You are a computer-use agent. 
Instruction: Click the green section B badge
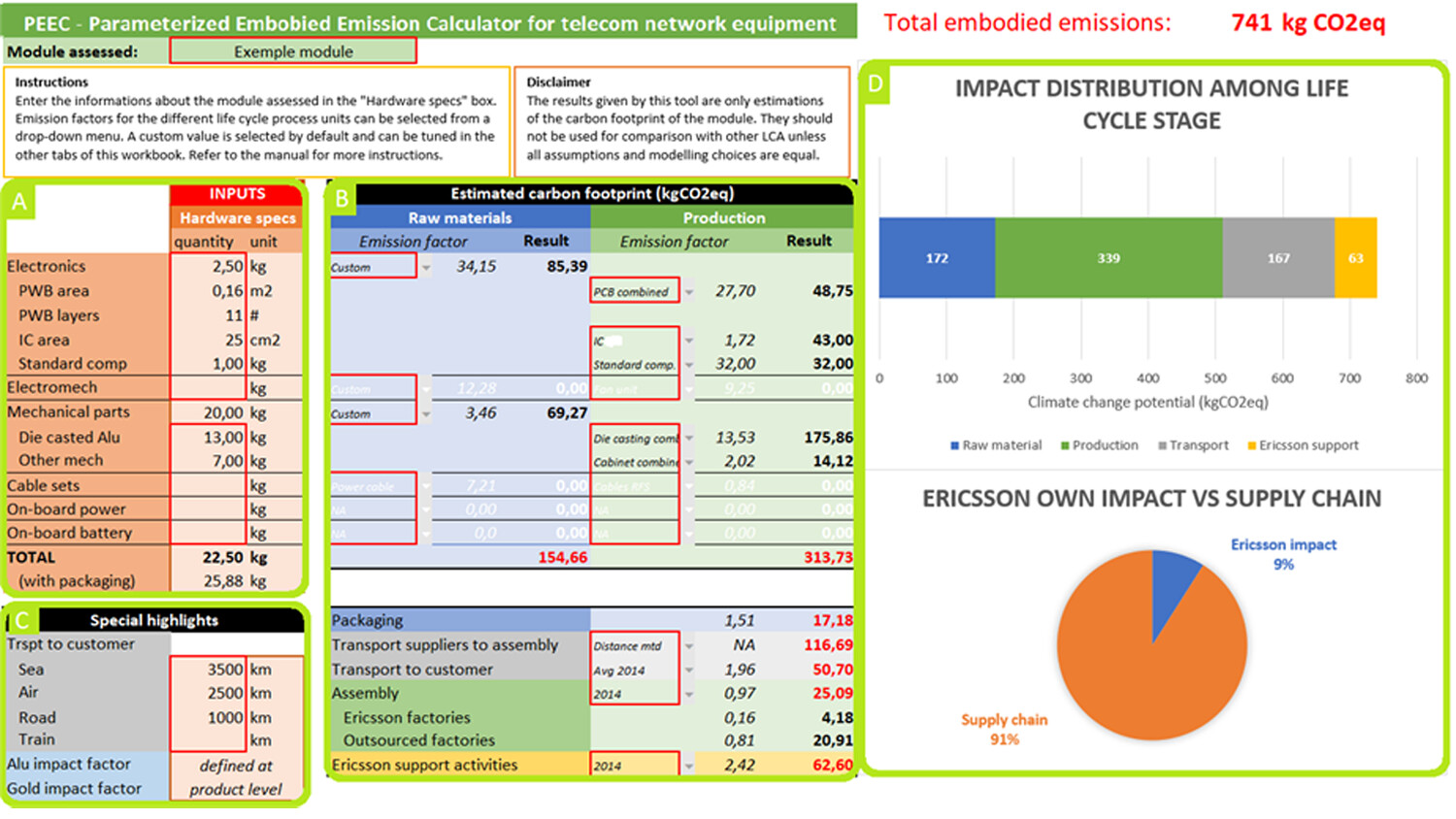(342, 199)
